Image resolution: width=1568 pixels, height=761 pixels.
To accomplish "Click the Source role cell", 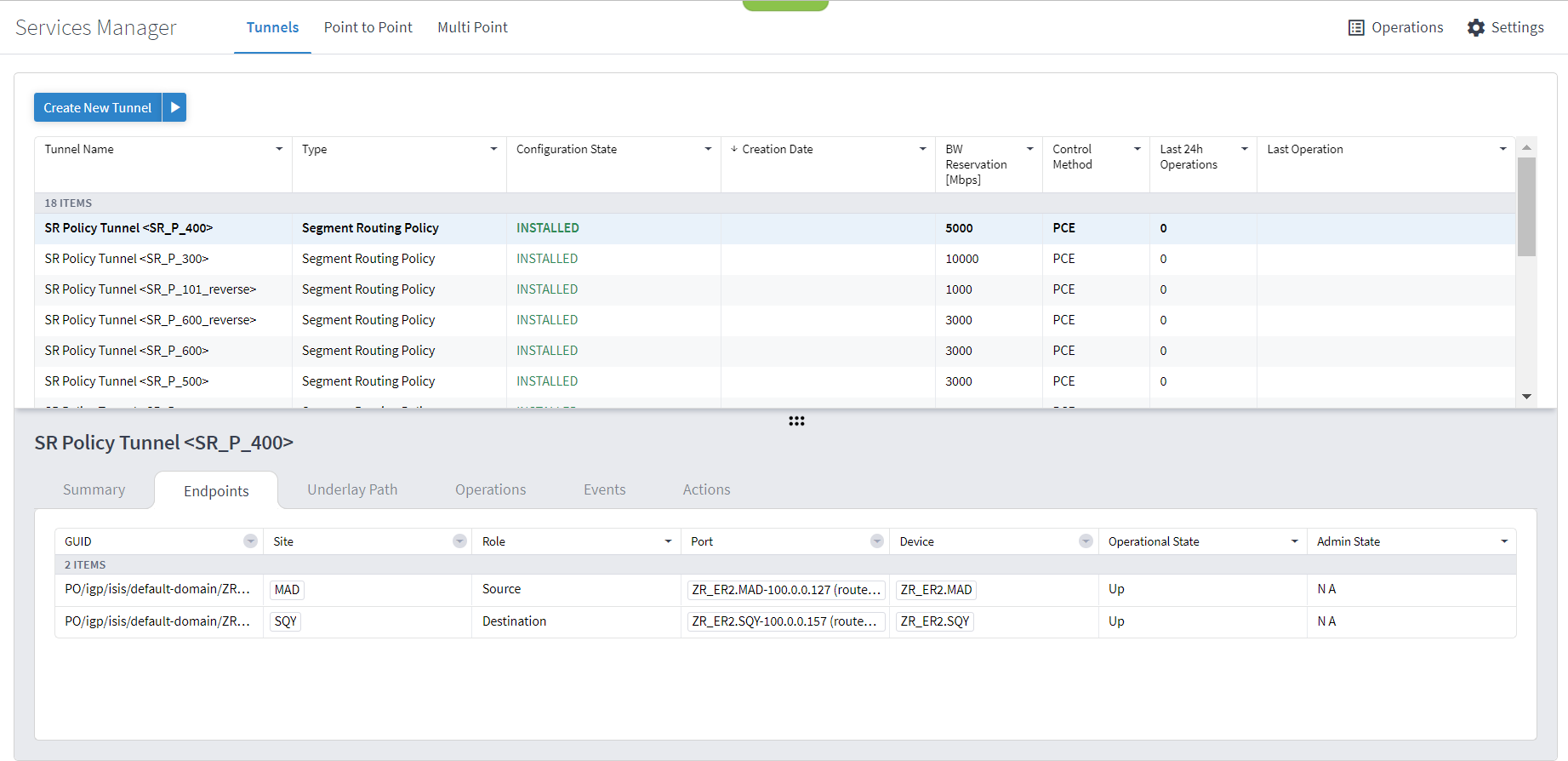I will click(577, 589).
